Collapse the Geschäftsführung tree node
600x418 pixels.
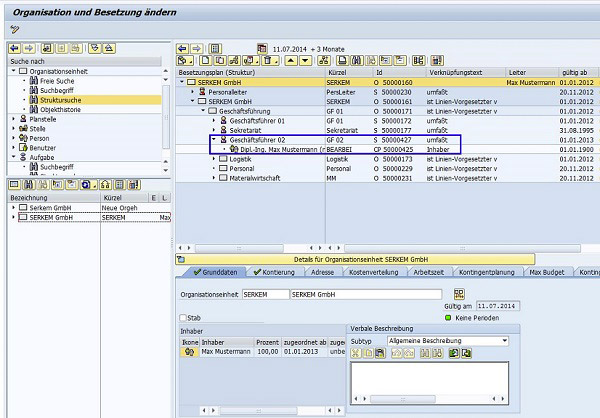click(201, 111)
